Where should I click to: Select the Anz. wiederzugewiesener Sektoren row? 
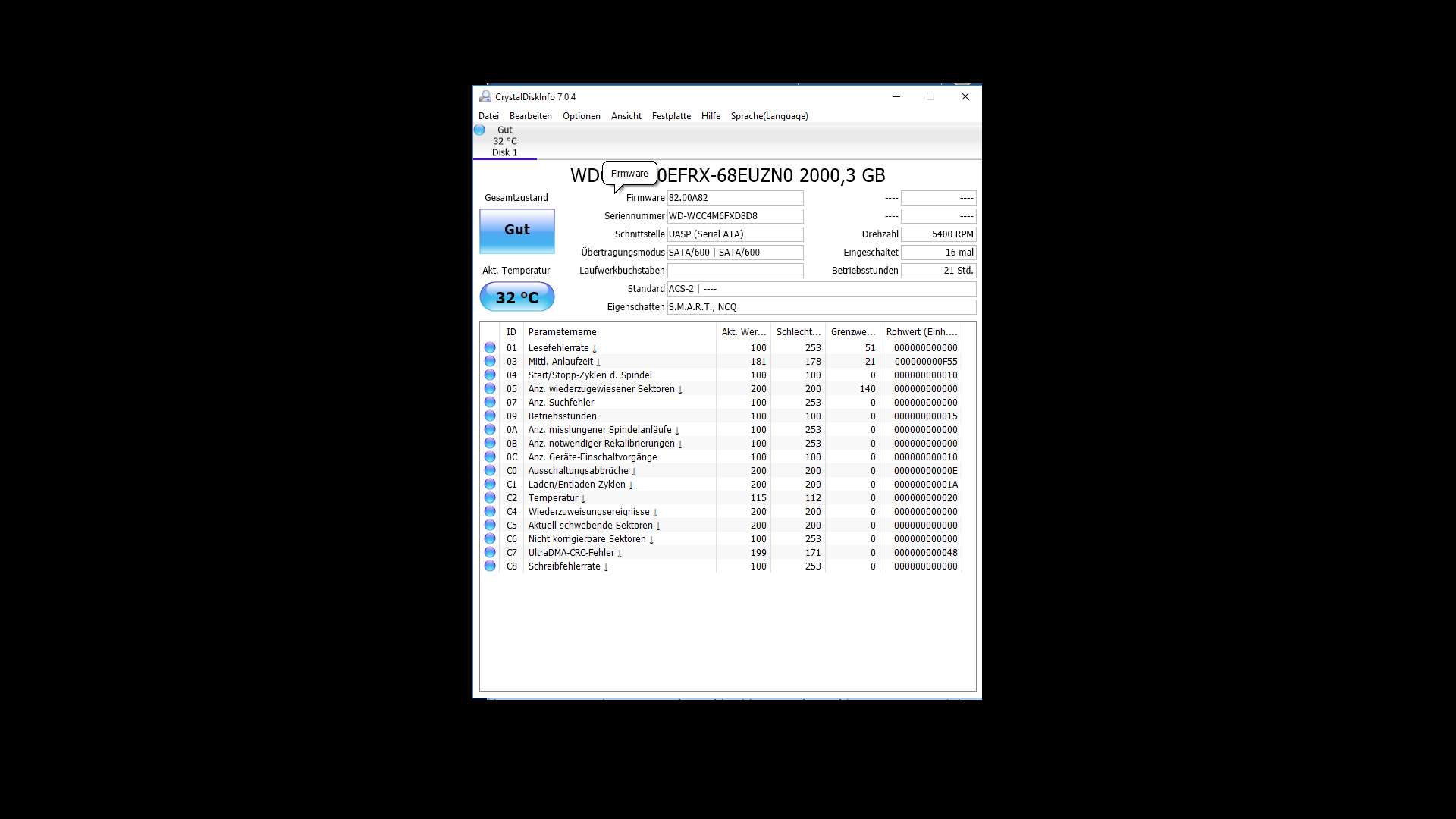click(601, 389)
